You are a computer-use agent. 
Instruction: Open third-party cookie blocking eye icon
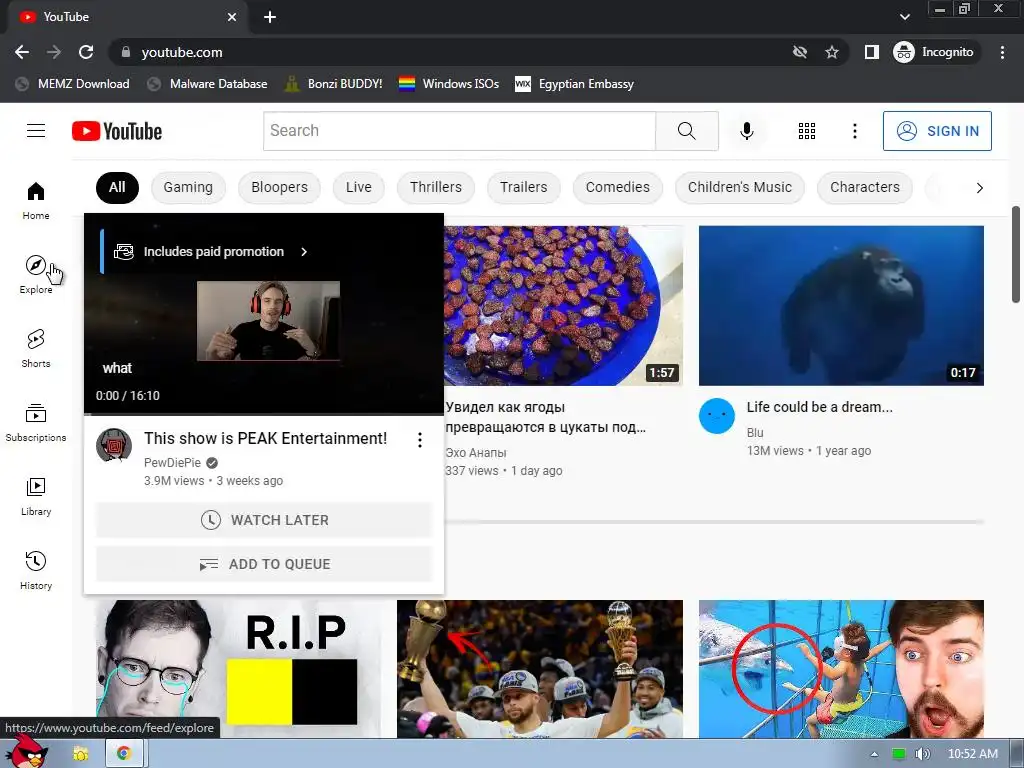pos(799,52)
